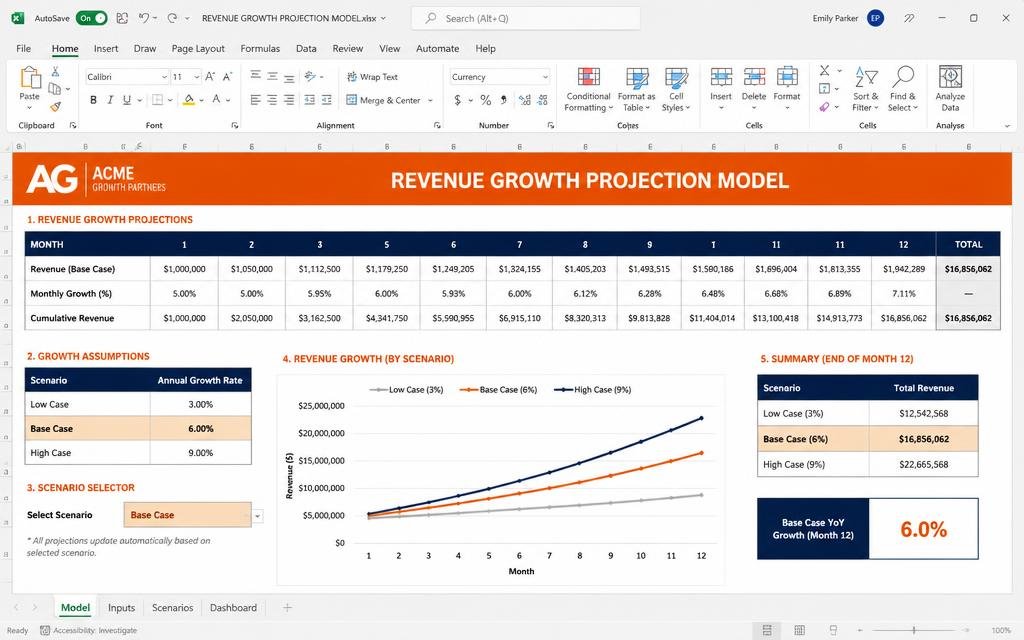The image size is (1024, 640).
Task: Center text horizontally
Action: tap(272, 100)
